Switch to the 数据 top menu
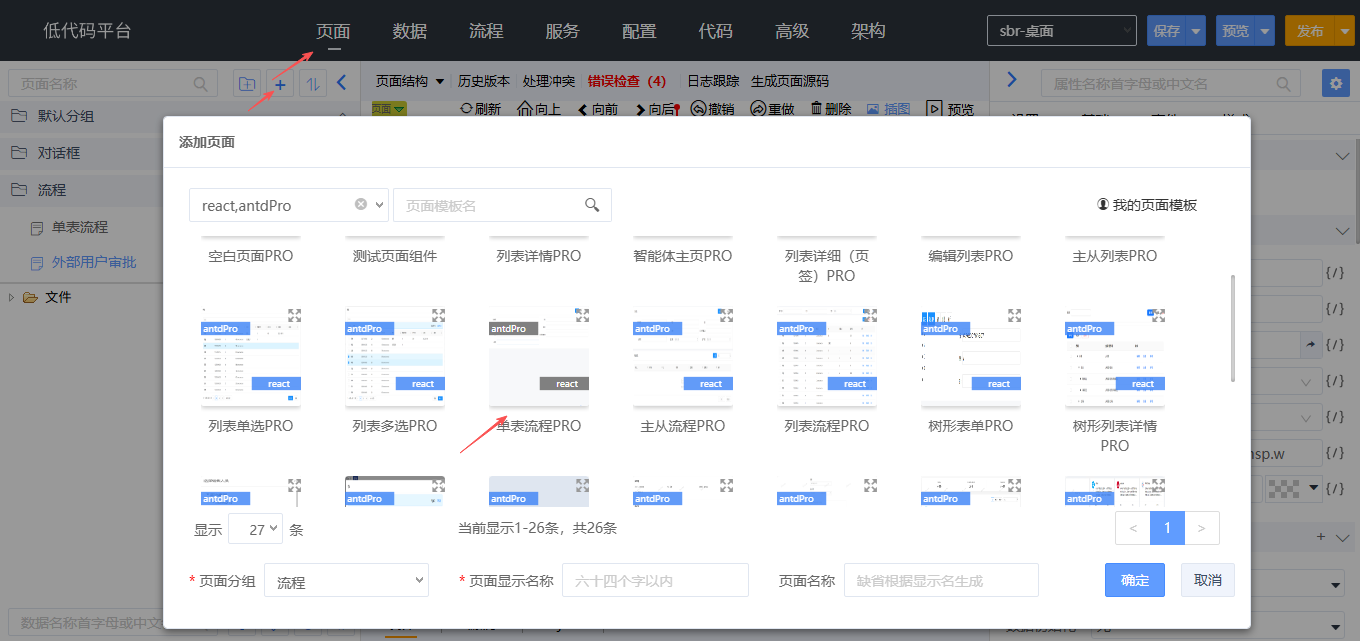The image size is (1360, 641). click(410, 31)
